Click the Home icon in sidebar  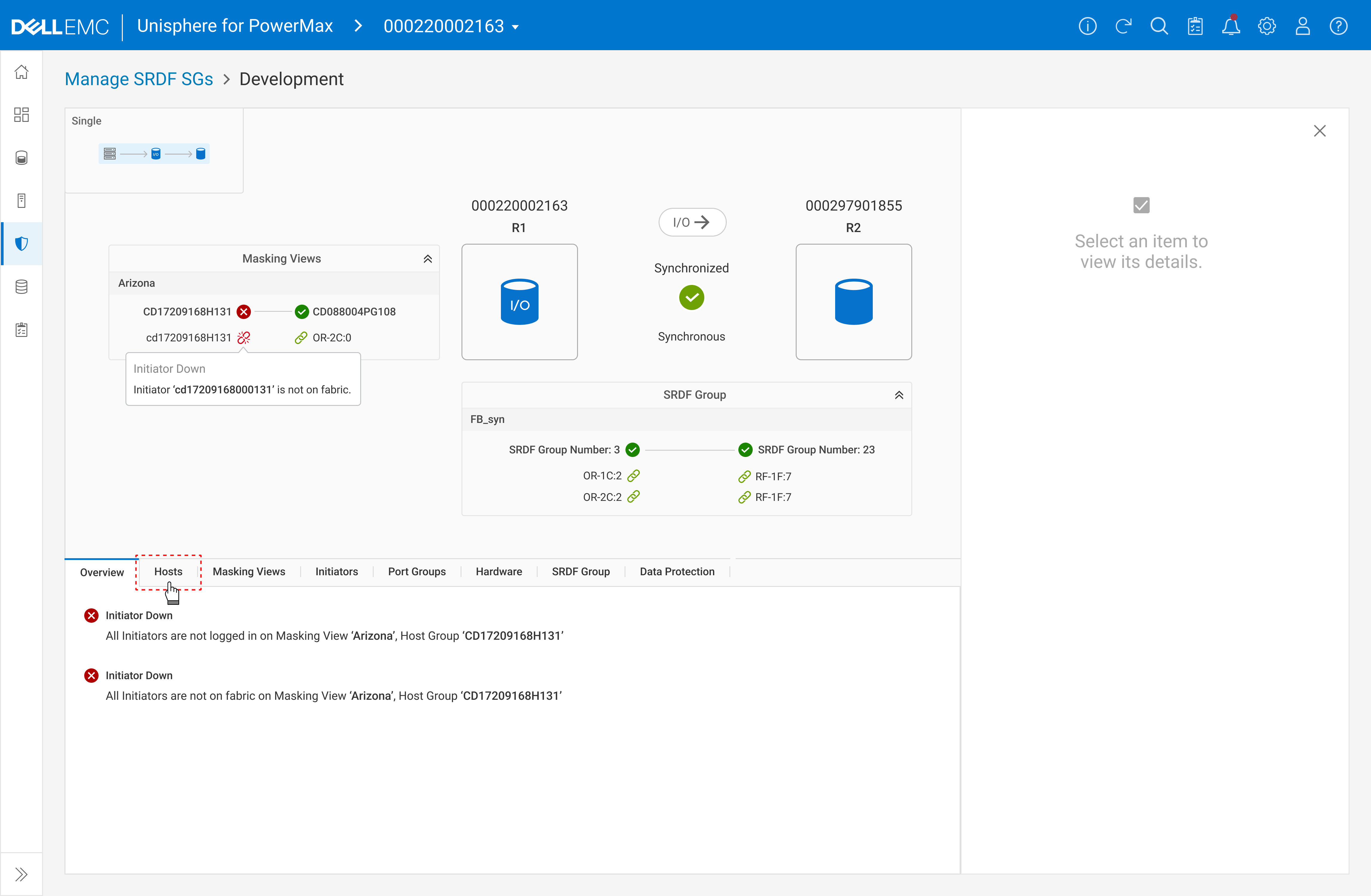pos(21,72)
